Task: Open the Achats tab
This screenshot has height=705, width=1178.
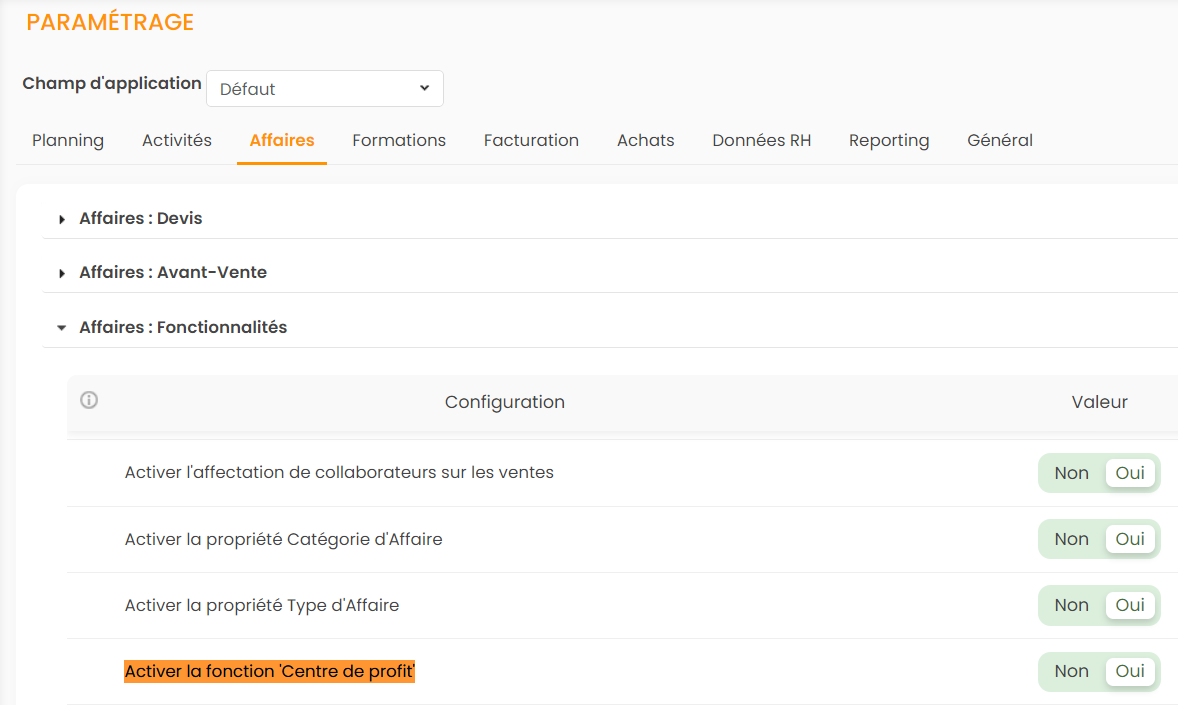Action: click(x=645, y=141)
